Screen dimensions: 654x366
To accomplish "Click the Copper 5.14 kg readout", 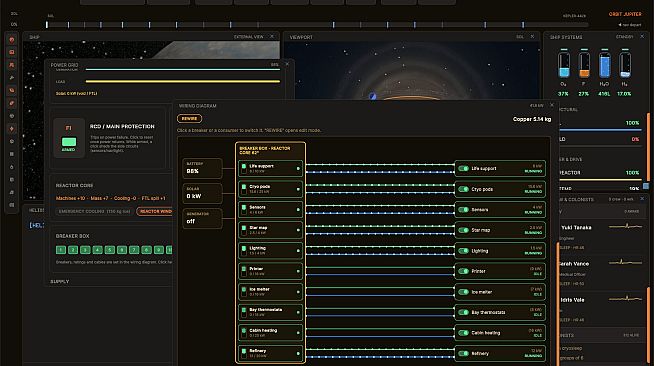I will click(x=532, y=119).
